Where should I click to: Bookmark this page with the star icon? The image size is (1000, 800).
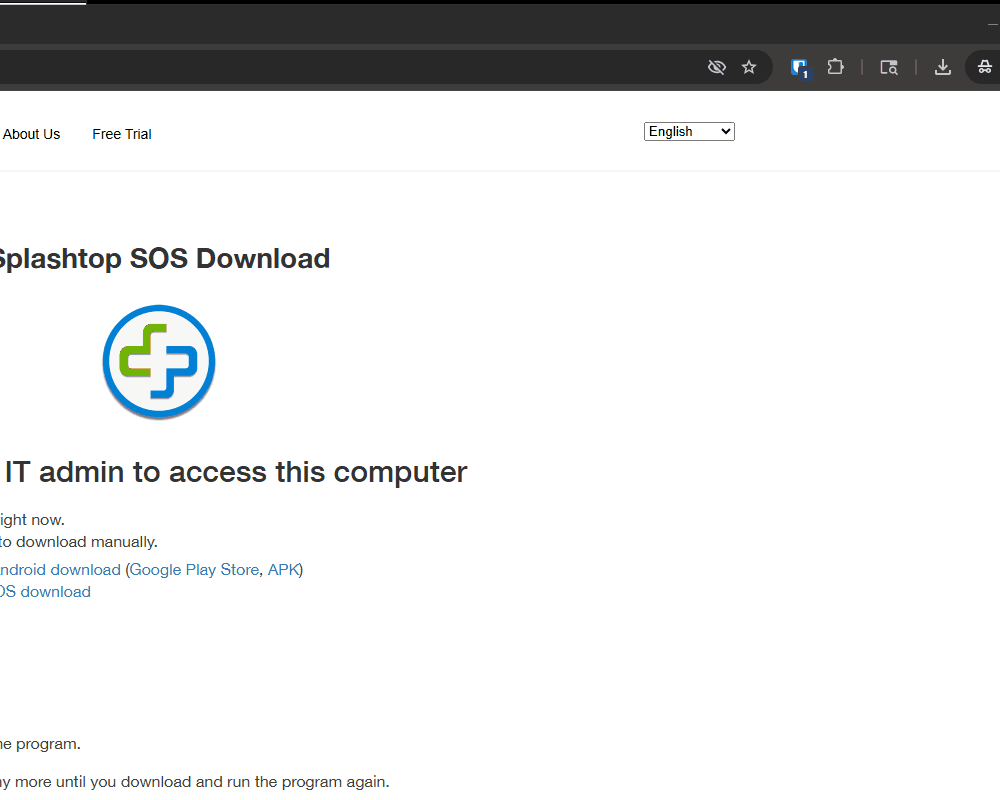749,67
